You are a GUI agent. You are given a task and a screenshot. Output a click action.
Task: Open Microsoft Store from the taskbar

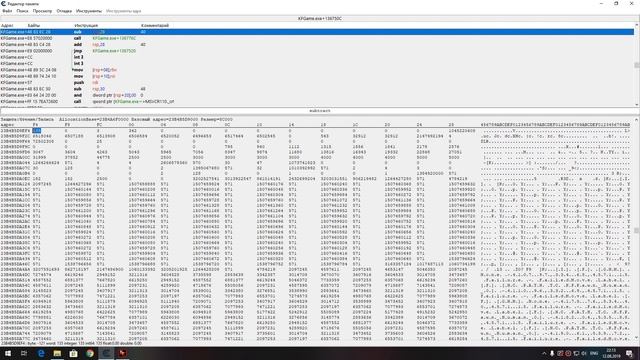pyautogui.click(x=73, y=353)
